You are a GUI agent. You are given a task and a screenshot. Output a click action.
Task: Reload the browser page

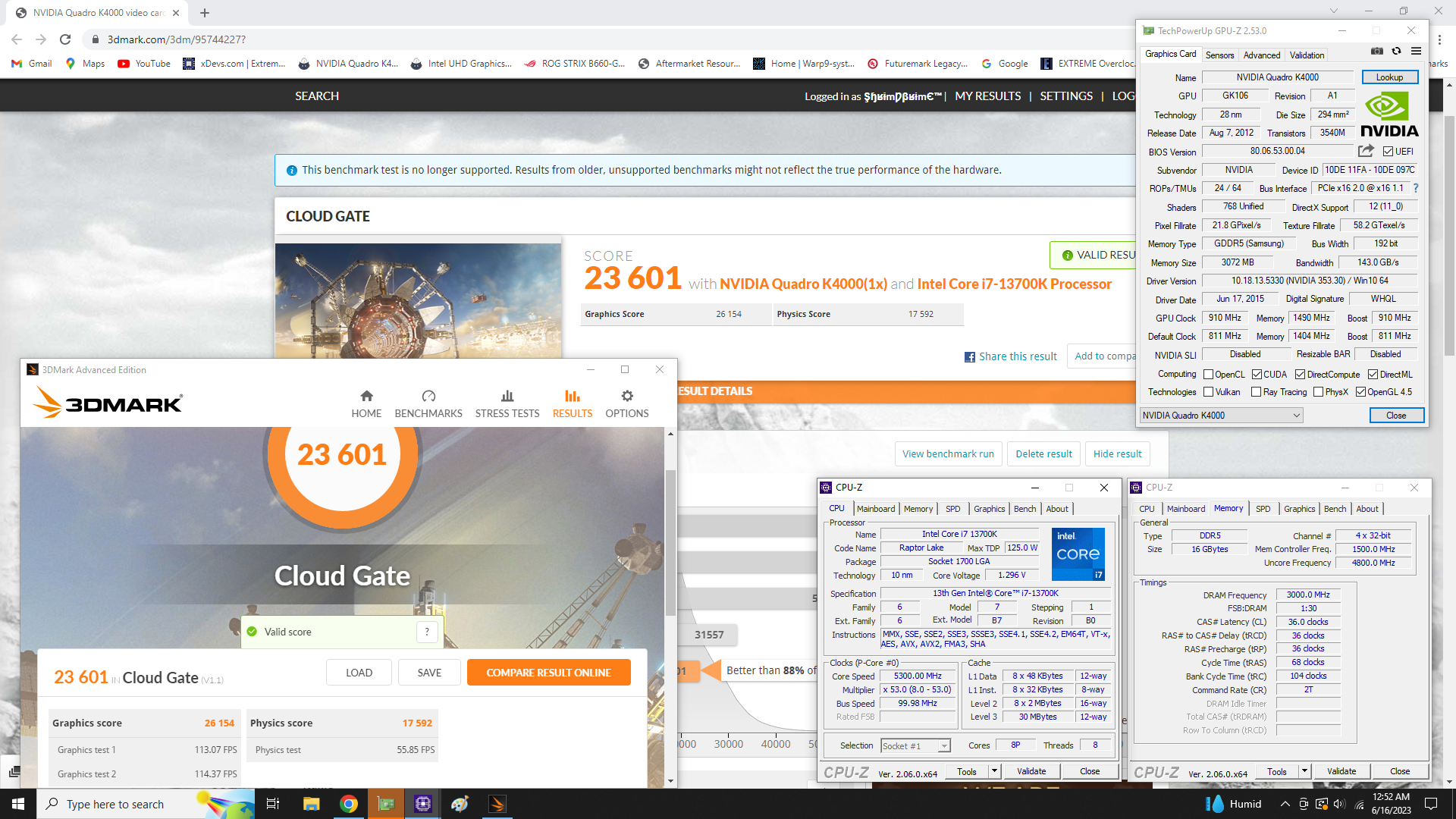click(65, 39)
